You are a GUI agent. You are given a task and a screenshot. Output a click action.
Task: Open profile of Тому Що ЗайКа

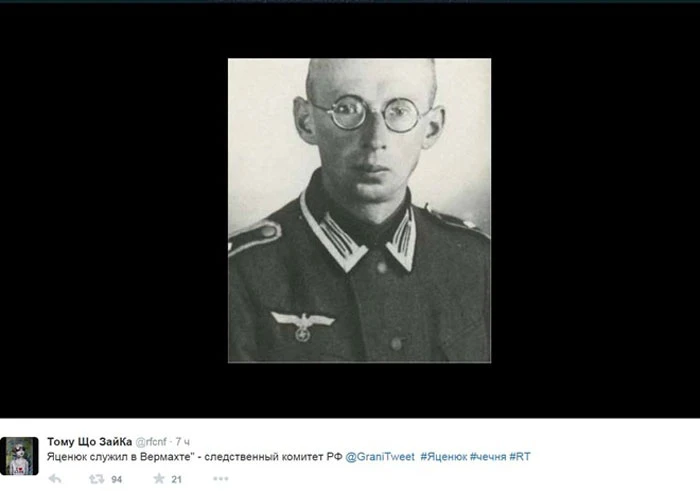tap(89, 441)
